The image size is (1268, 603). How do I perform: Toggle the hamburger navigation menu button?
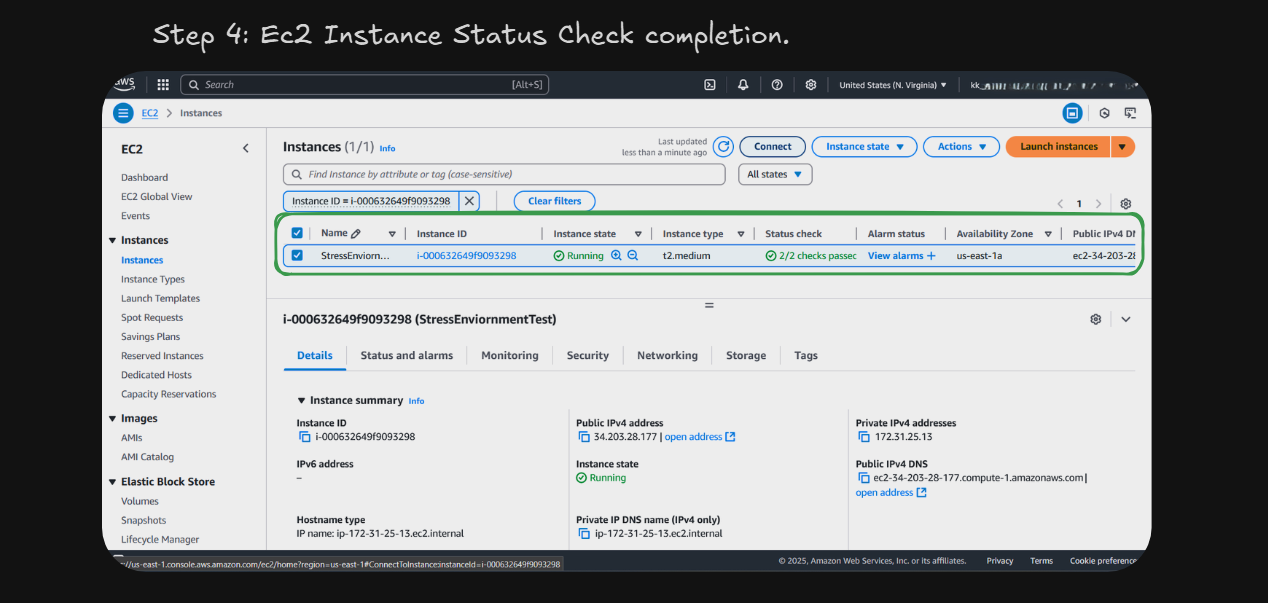pos(123,113)
